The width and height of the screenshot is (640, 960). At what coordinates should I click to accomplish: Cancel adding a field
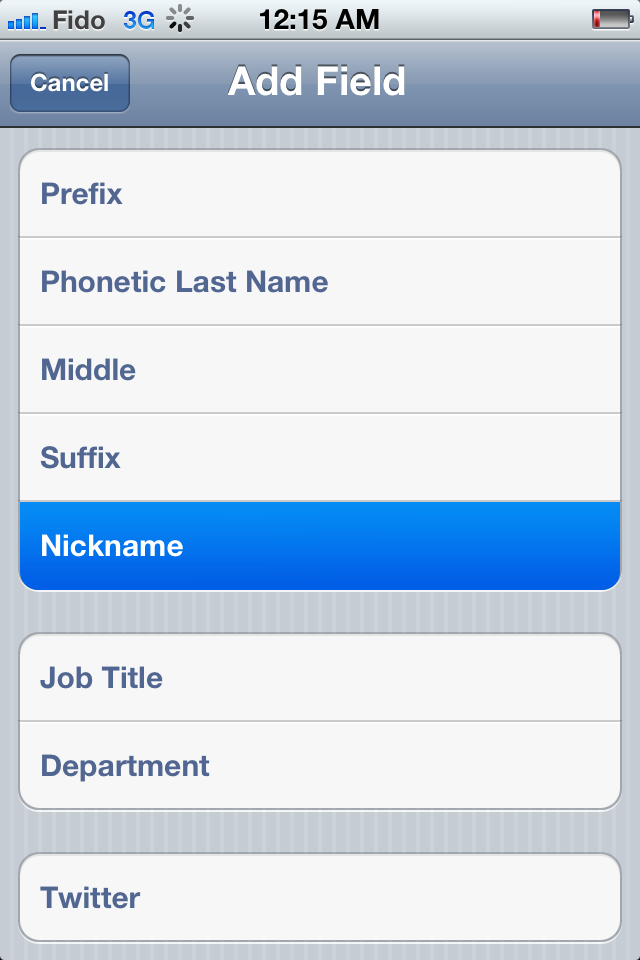[x=70, y=83]
